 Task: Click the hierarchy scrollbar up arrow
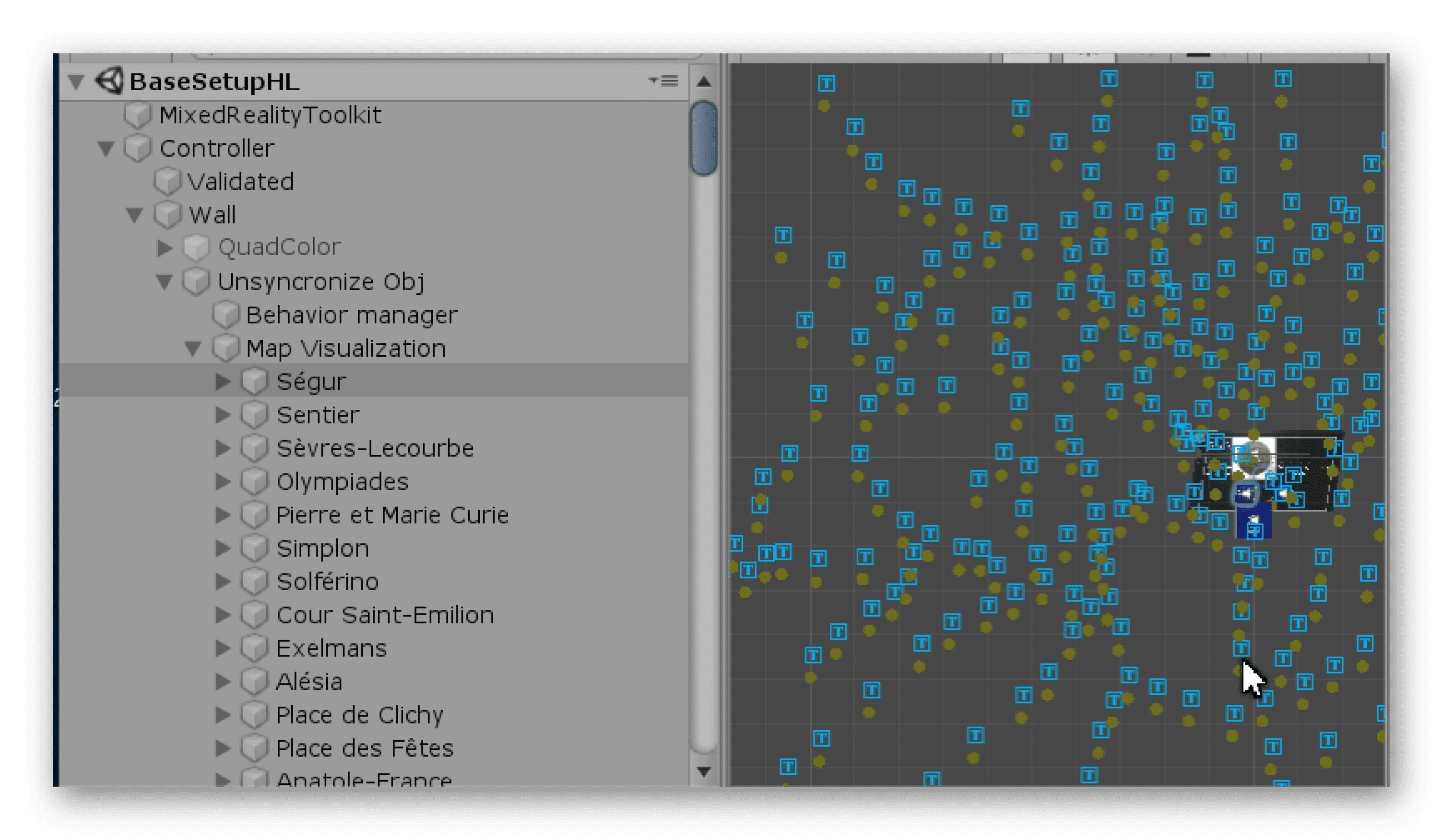704,82
